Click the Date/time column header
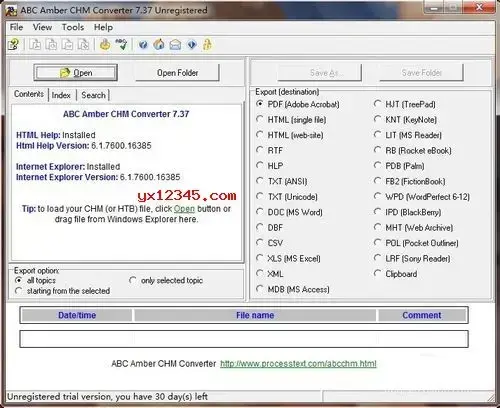Screen dimensions: 500x408 (x=77, y=315)
